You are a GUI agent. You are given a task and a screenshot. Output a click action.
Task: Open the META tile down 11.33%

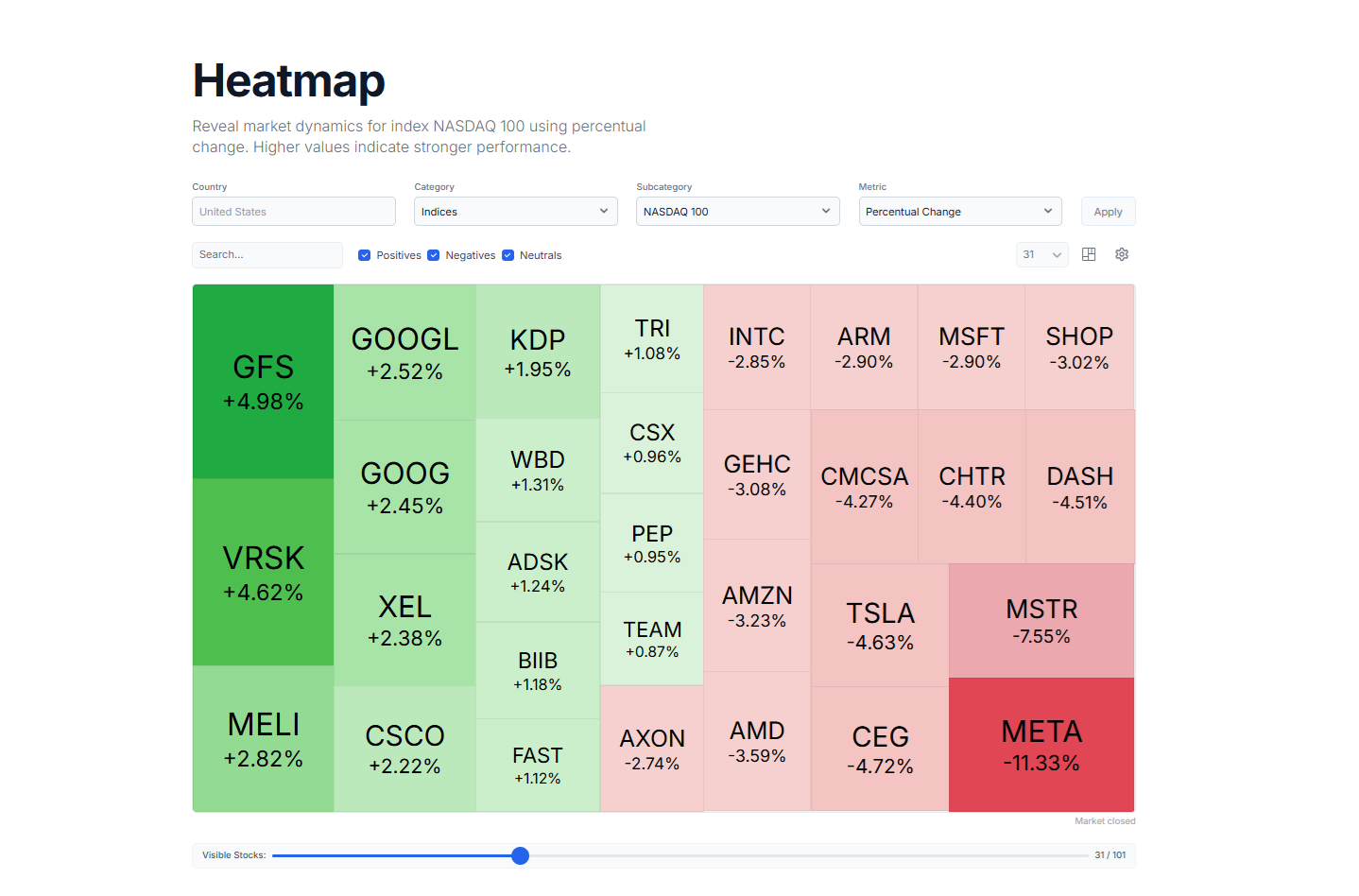1041,745
